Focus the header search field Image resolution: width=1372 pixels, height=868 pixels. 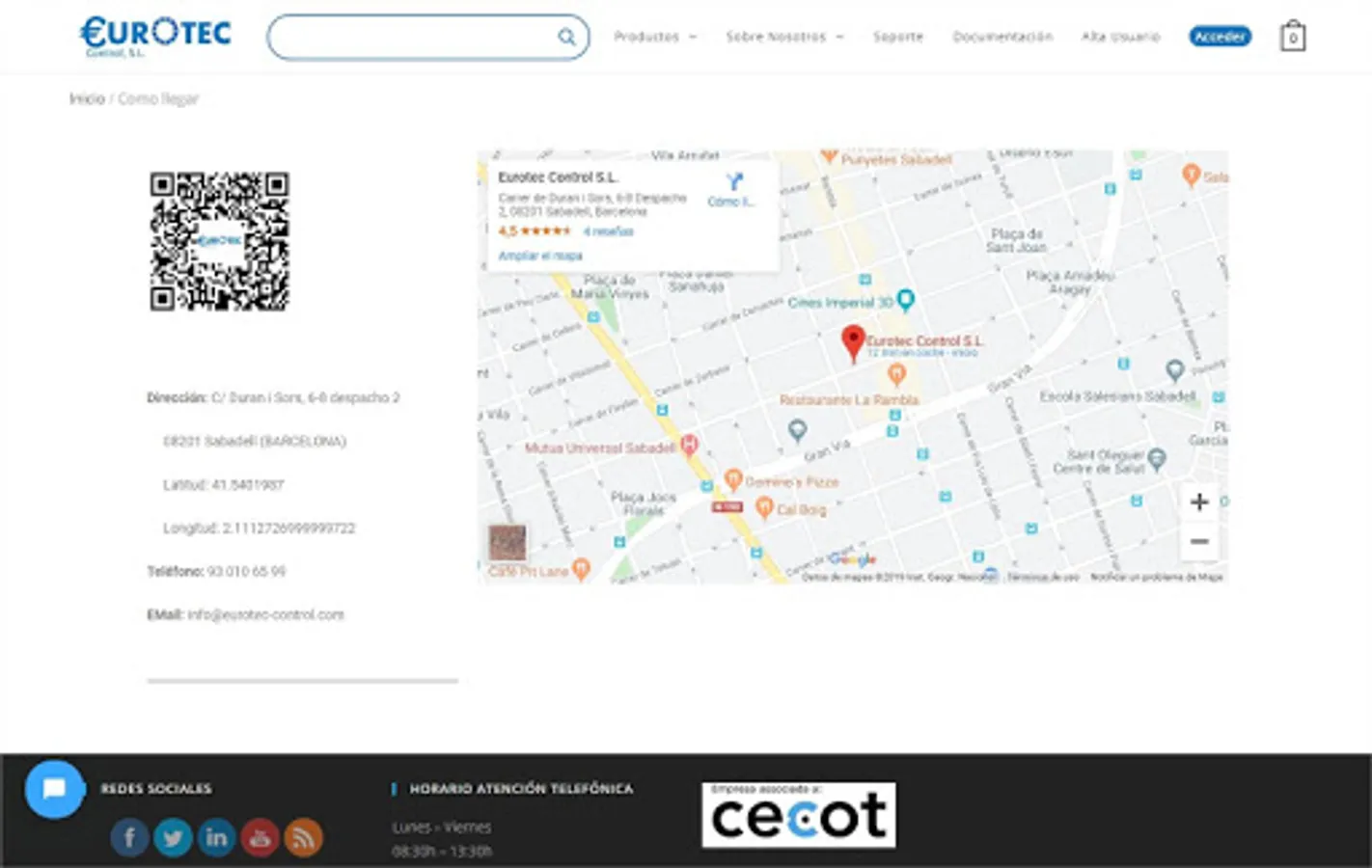click(428, 37)
